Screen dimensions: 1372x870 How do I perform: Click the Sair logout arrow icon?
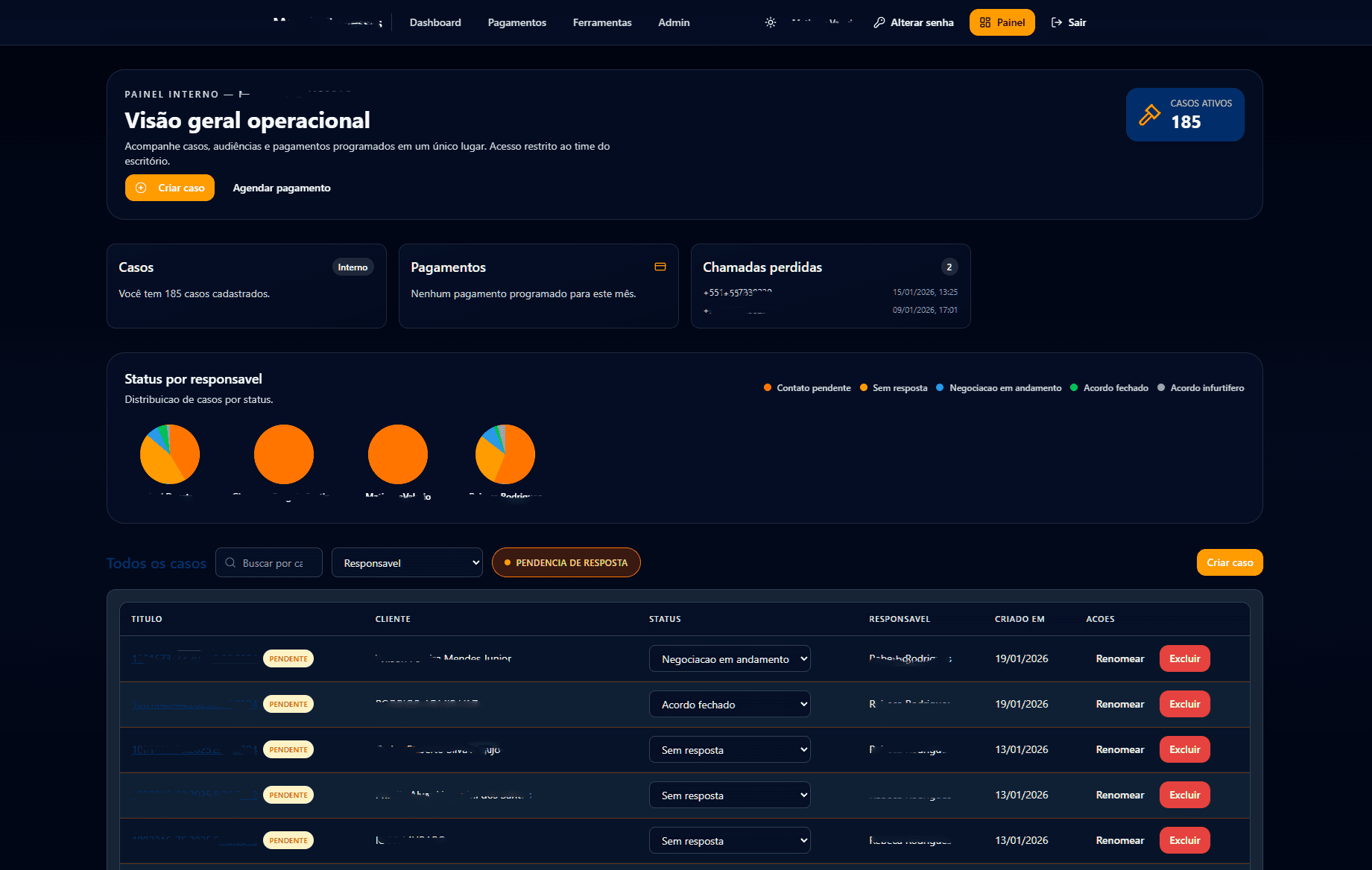1057,22
